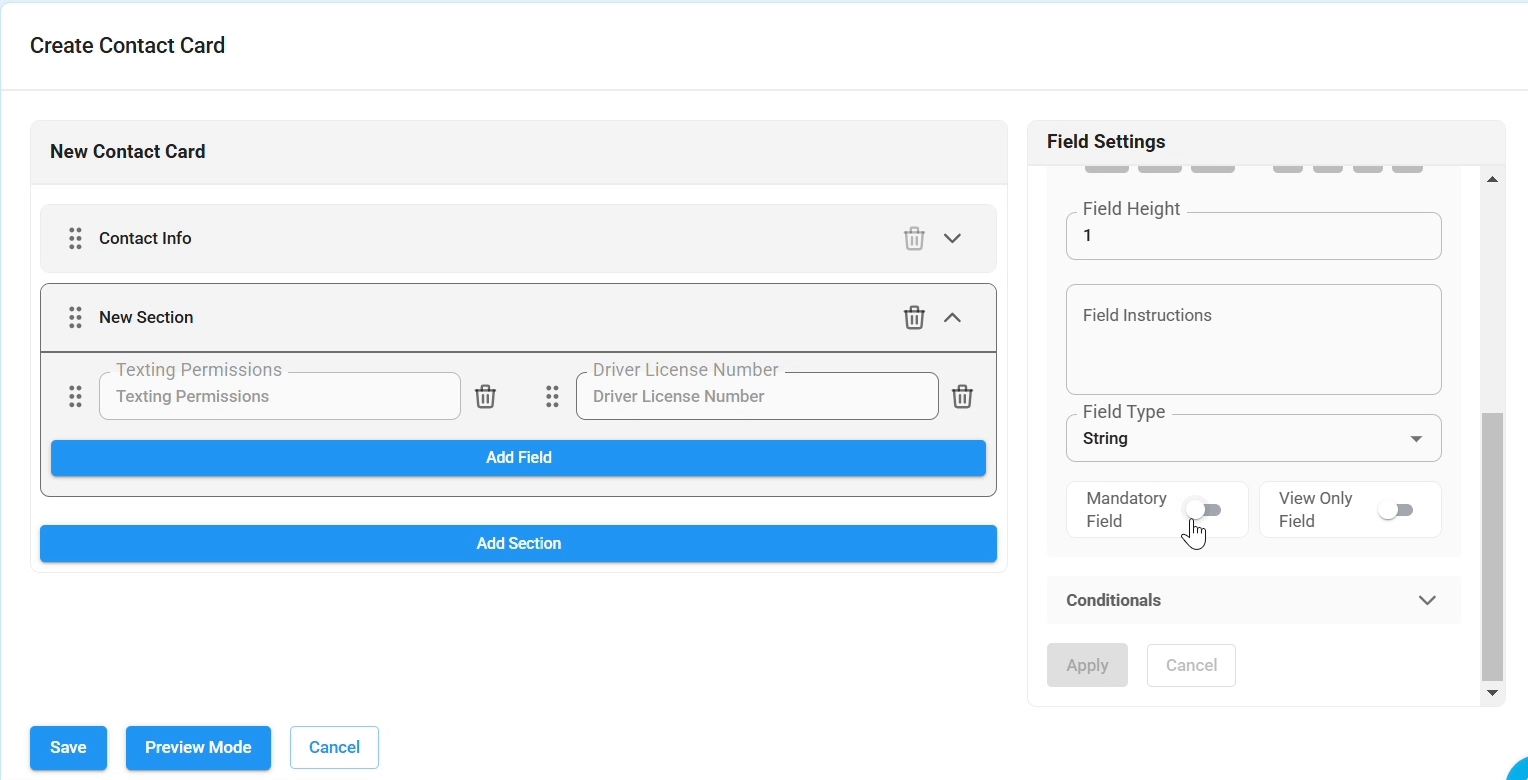The image size is (1528, 780).
Task: Delete the Contact Info section
Action: point(914,238)
